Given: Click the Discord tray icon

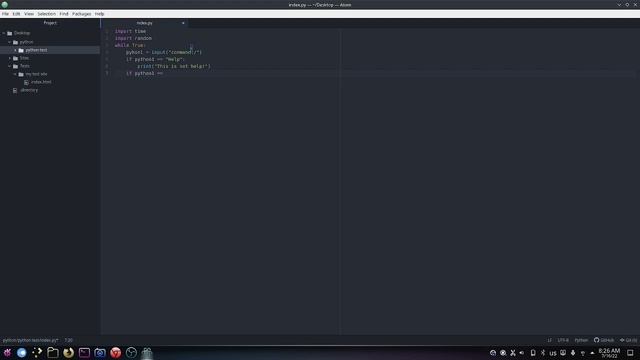Looking at the screenshot, I should pos(563,353).
